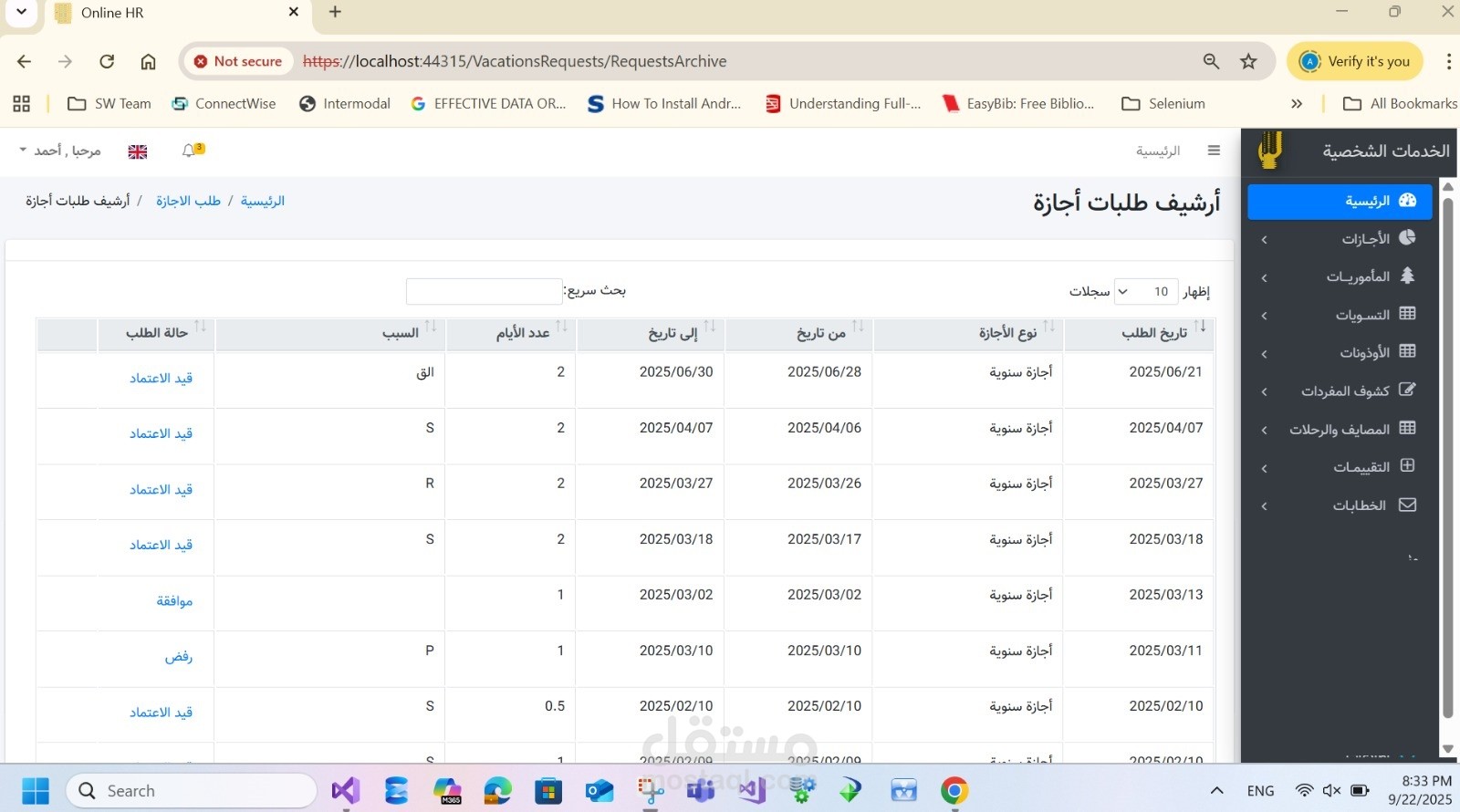Open رفض status link for 2025/03/11 request
The image size is (1460, 812).
coord(179,656)
